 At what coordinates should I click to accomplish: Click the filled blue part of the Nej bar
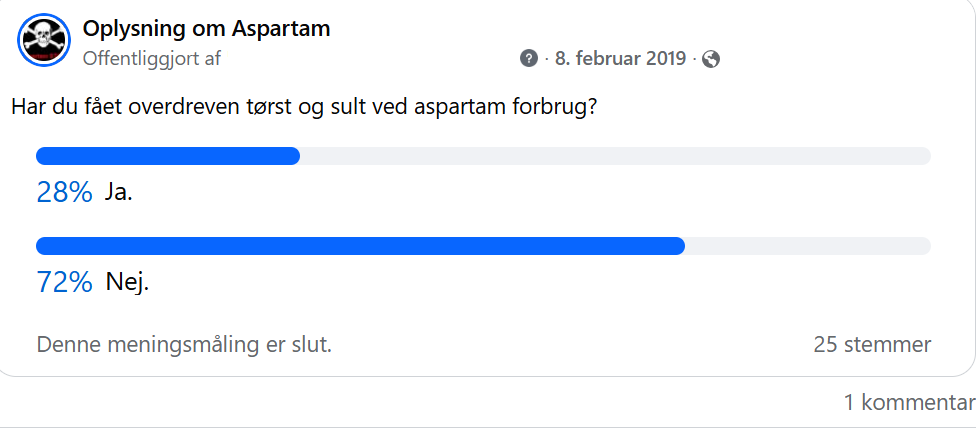(360, 246)
